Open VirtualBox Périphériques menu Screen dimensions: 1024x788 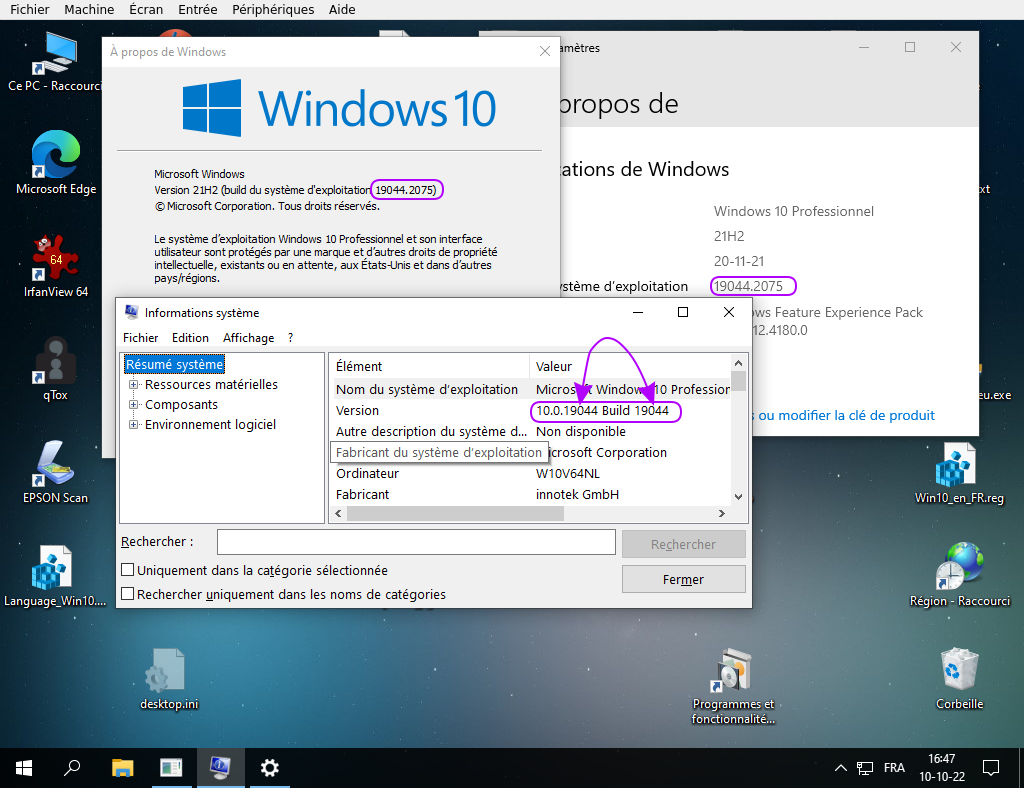273,9
